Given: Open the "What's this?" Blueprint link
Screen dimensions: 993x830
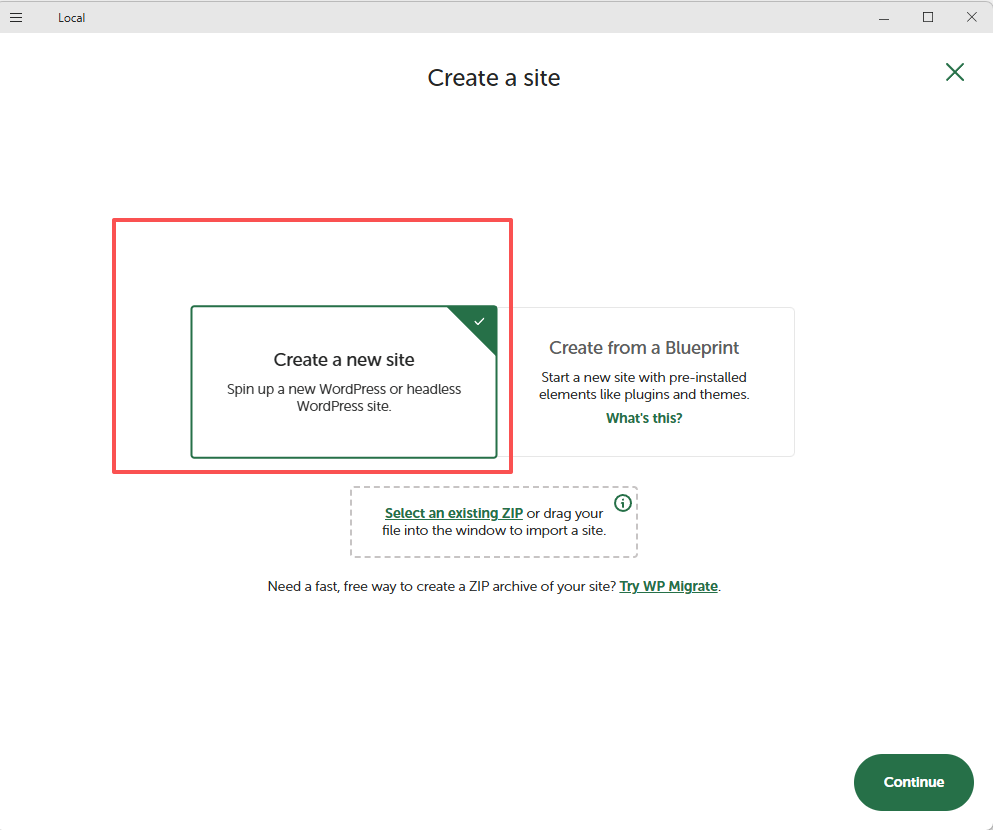Looking at the screenshot, I should [x=644, y=418].
